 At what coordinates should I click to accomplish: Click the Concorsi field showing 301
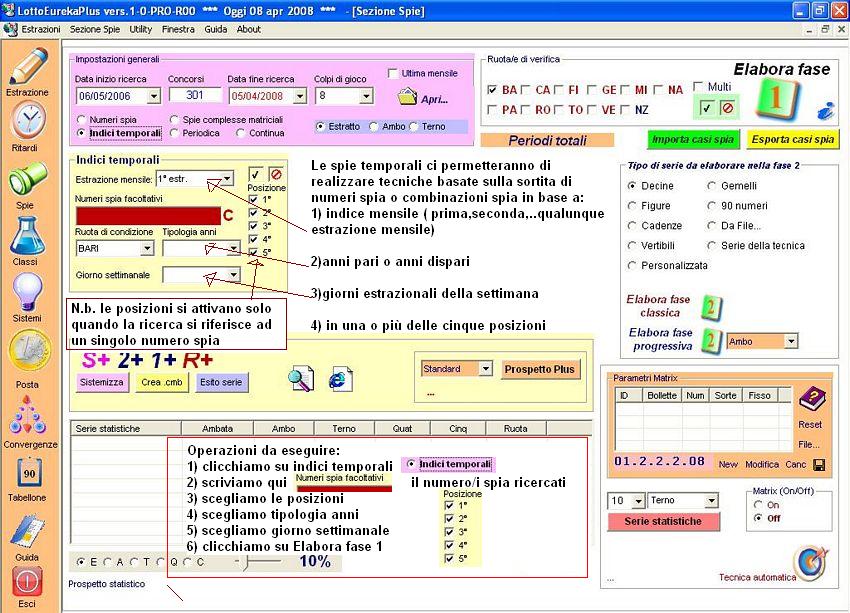(195, 95)
